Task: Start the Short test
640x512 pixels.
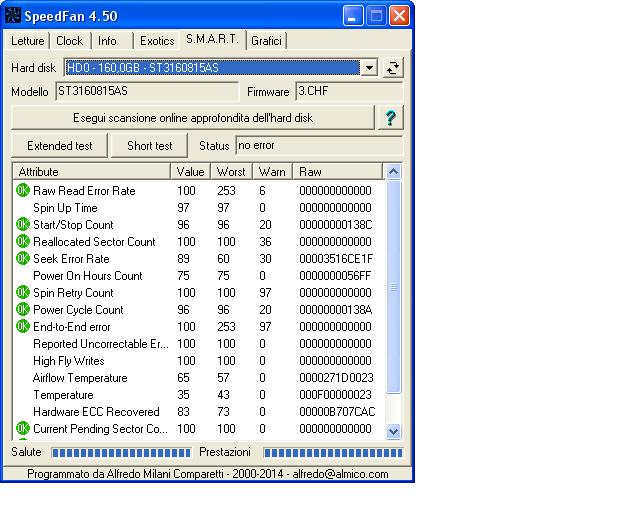Action: (x=149, y=146)
